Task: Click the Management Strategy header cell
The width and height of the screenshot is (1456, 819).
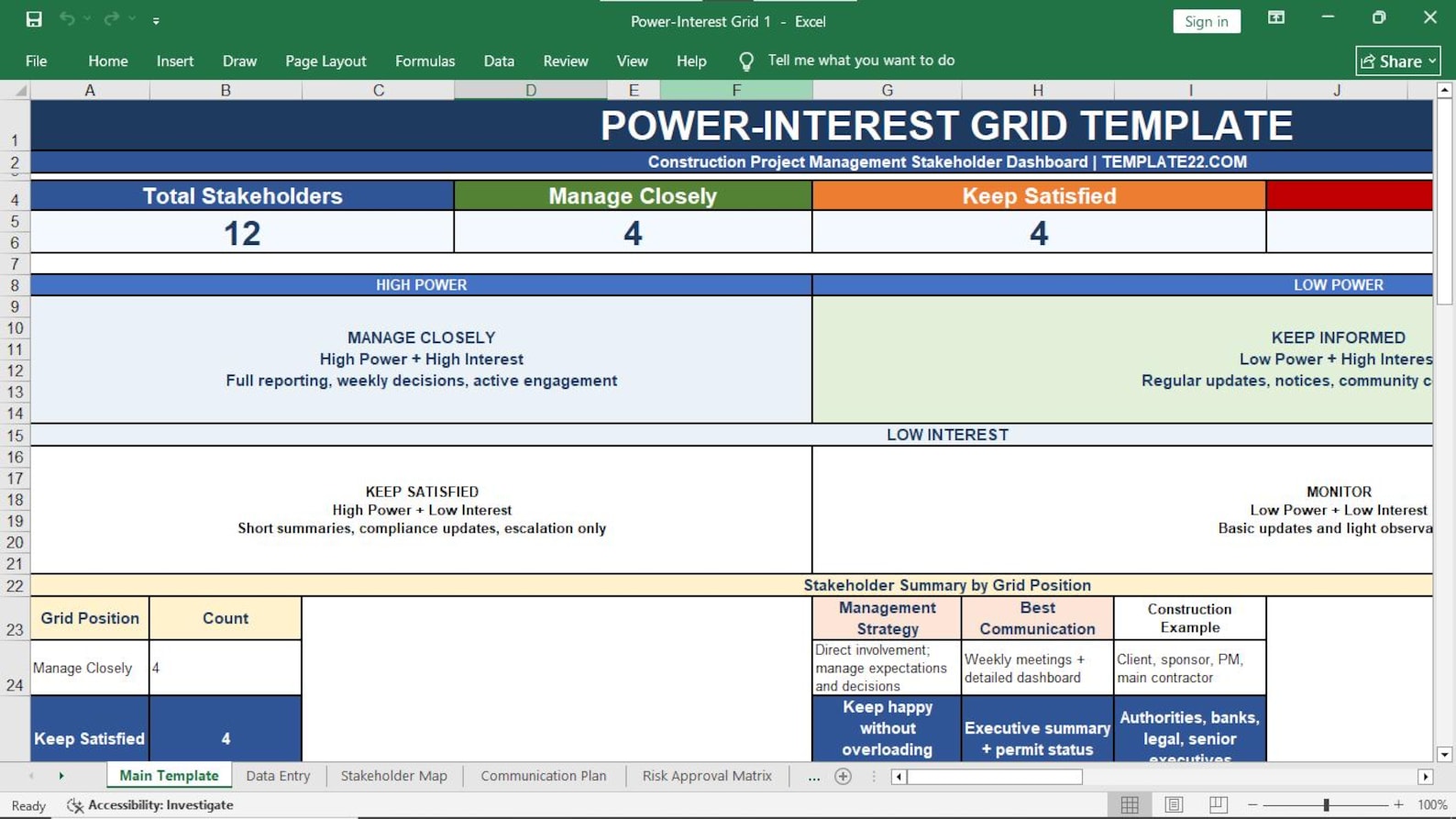Action: click(887, 618)
